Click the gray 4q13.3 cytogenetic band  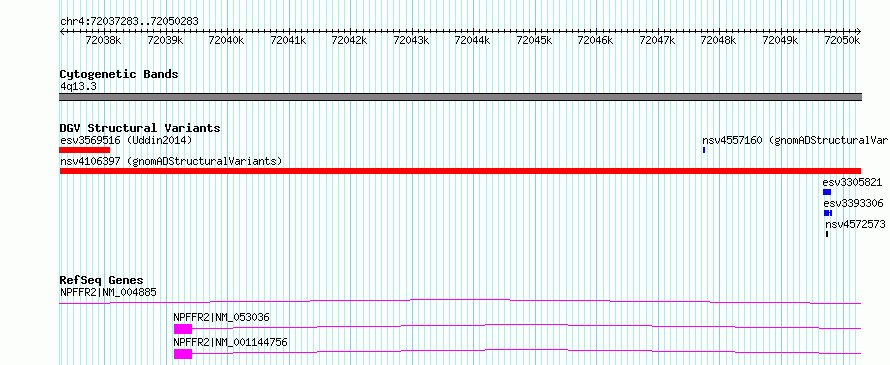(x=460, y=97)
